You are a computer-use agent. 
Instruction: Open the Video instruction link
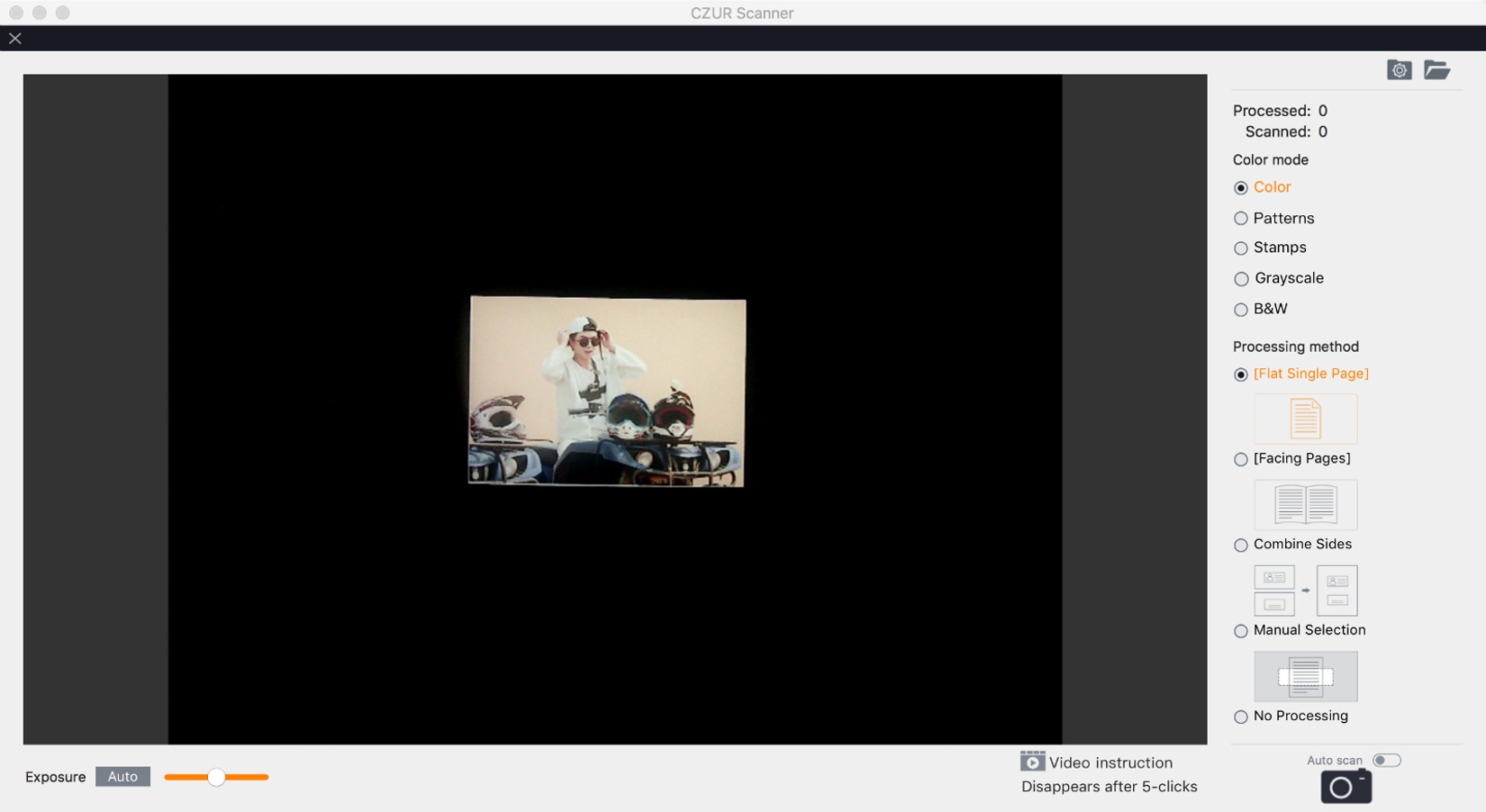[1110, 762]
